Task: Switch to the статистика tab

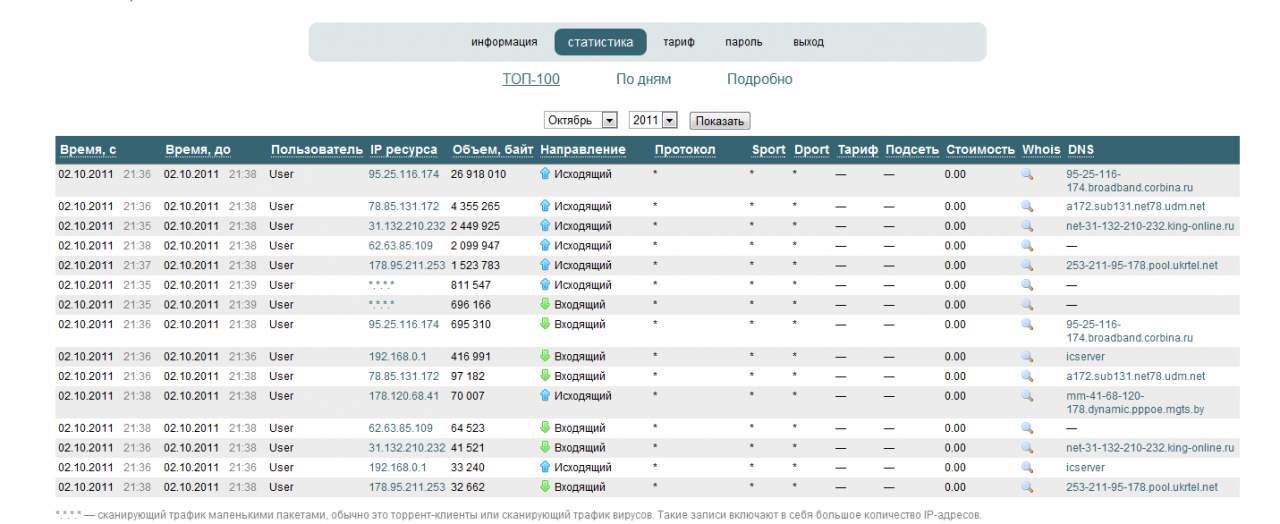Action: point(600,42)
